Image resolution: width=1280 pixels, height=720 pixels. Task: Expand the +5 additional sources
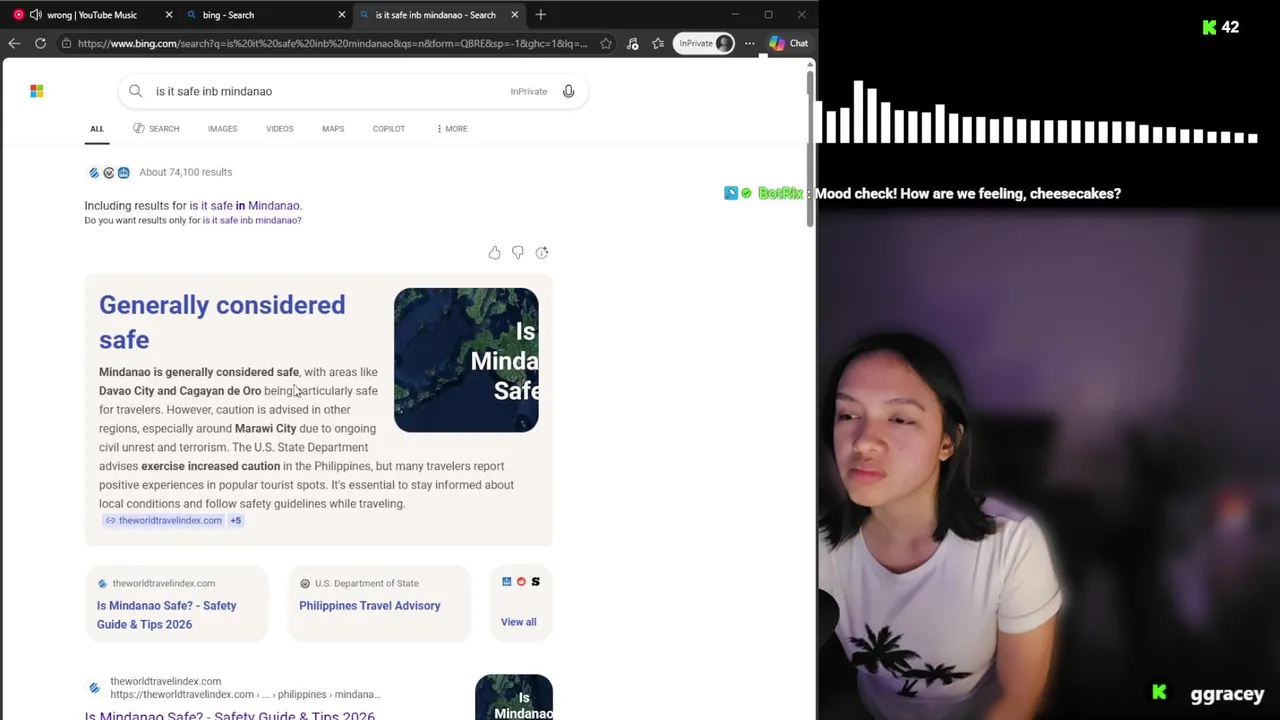click(236, 521)
